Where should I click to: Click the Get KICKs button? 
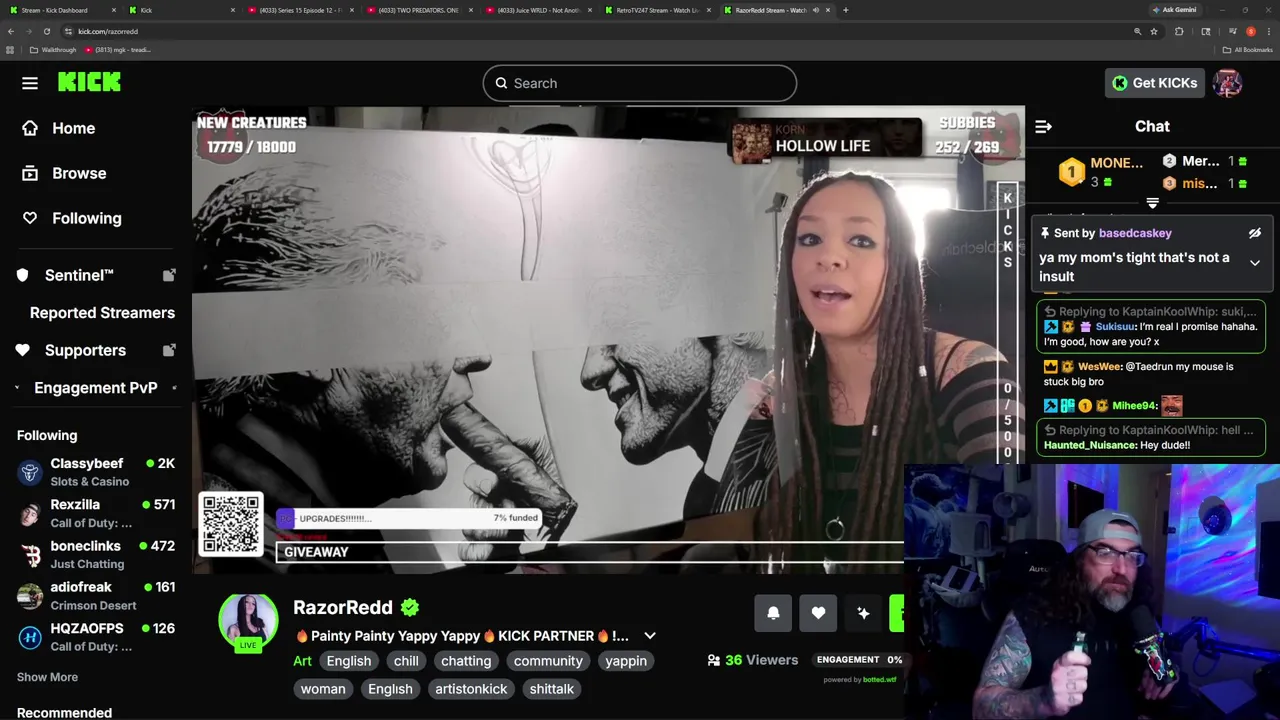pyautogui.click(x=1155, y=83)
